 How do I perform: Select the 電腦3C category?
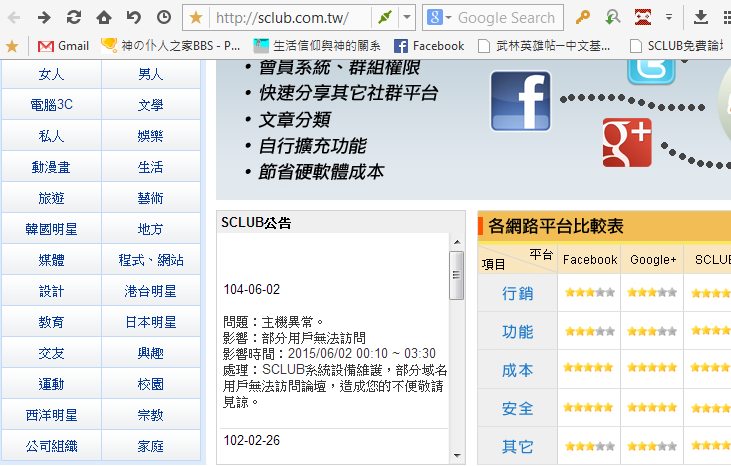click(x=51, y=105)
